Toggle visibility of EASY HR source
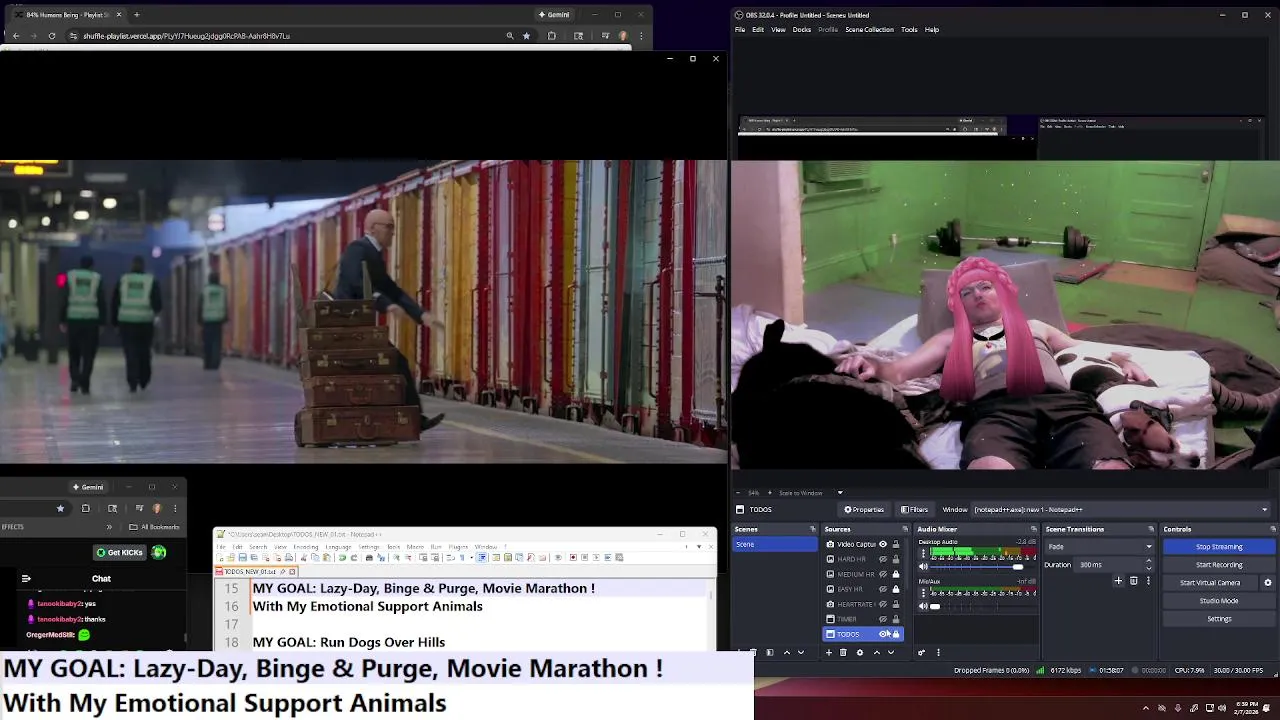Image resolution: width=1280 pixels, height=720 pixels. pos(883,589)
